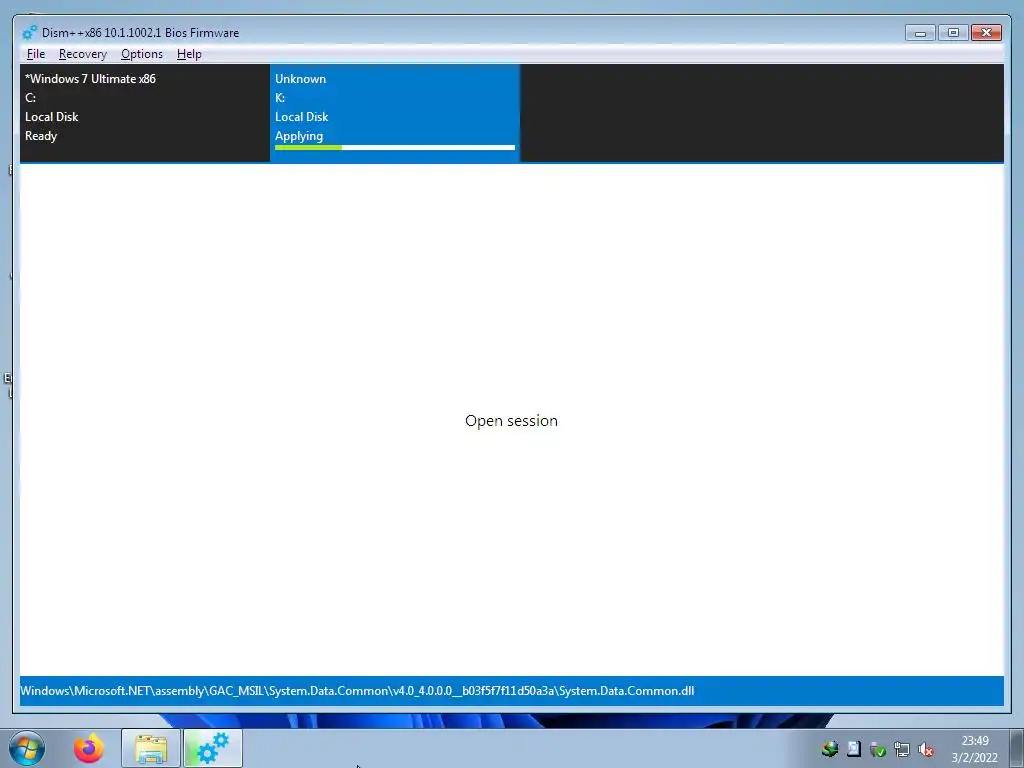Open the File menu
1024x768 pixels.
pos(36,54)
